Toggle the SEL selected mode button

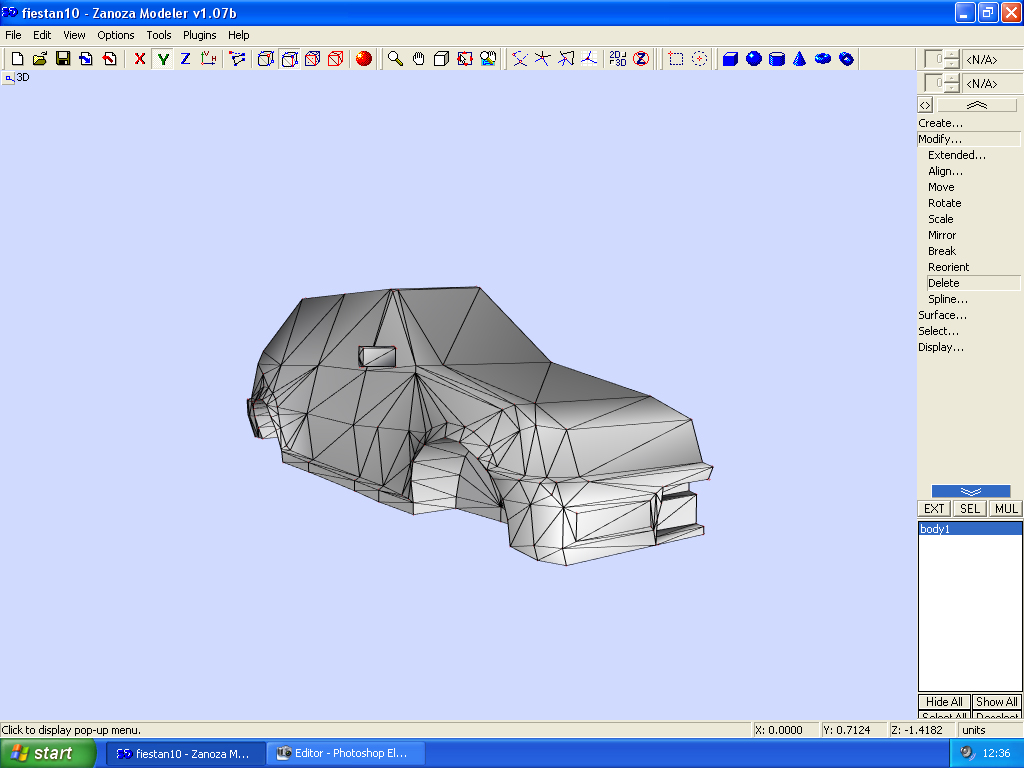click(969, 509)
